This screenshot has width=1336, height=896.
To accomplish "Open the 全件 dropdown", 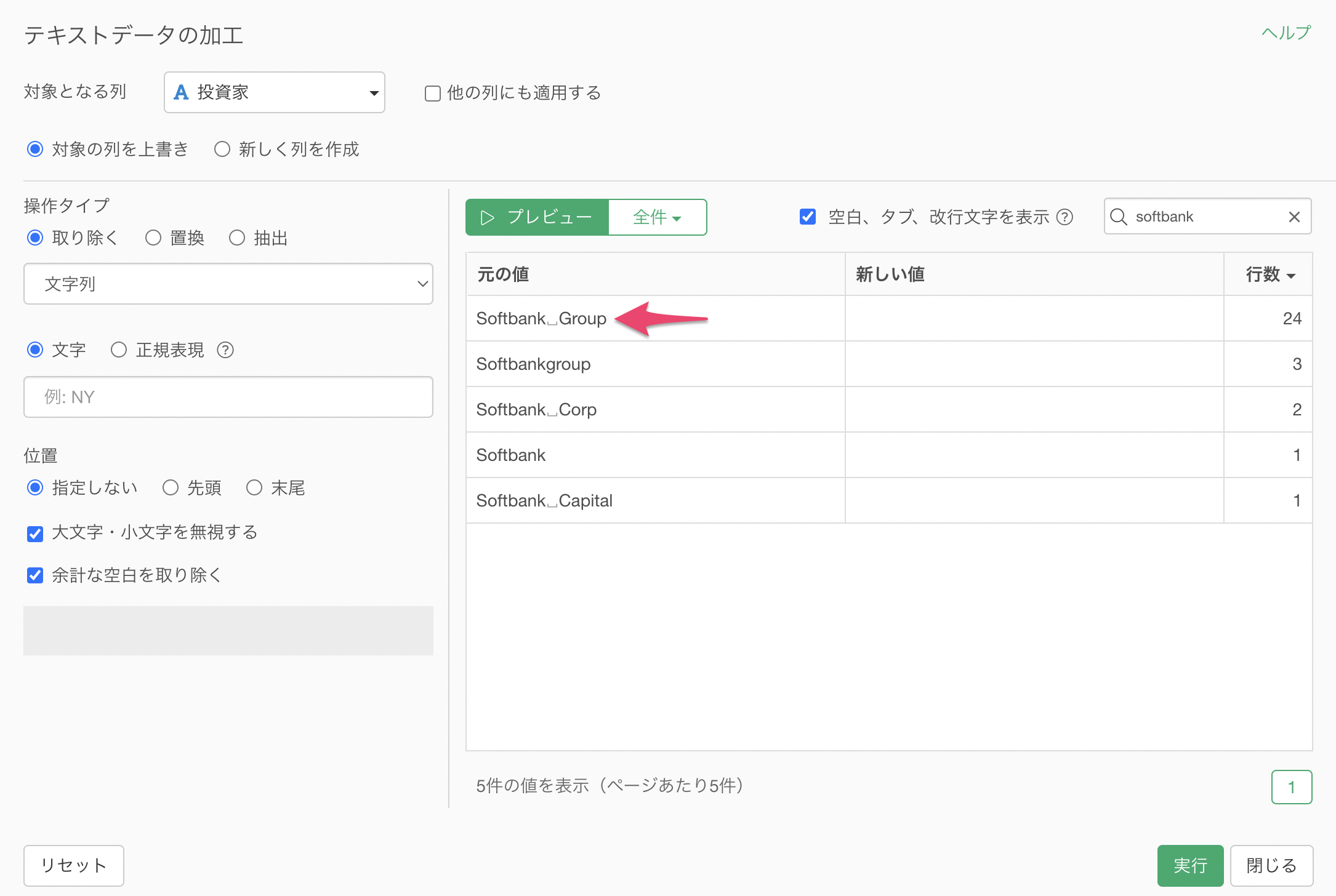I will (x=658, y=217).
